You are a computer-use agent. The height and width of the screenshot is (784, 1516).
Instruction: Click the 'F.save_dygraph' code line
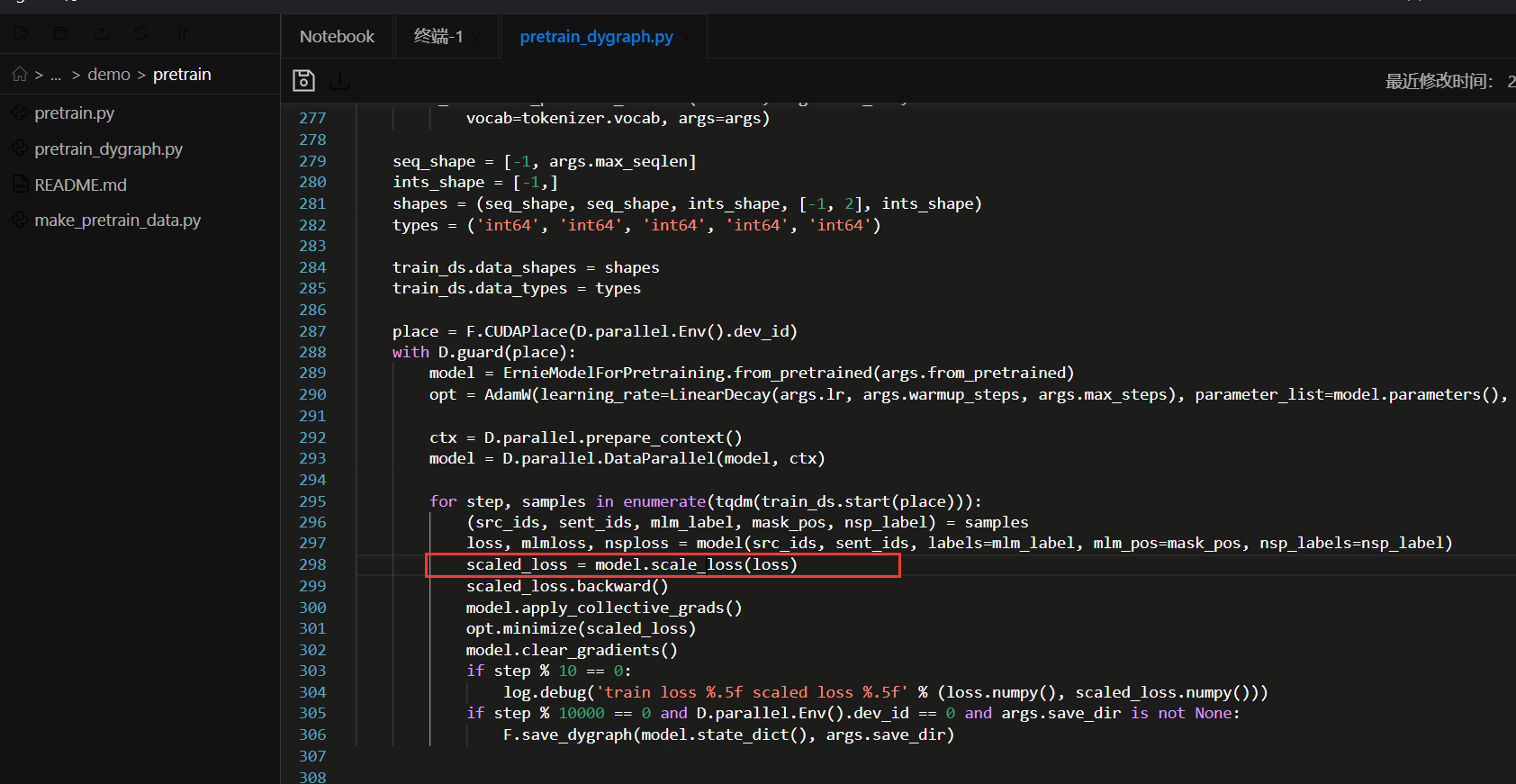point(728,734)
